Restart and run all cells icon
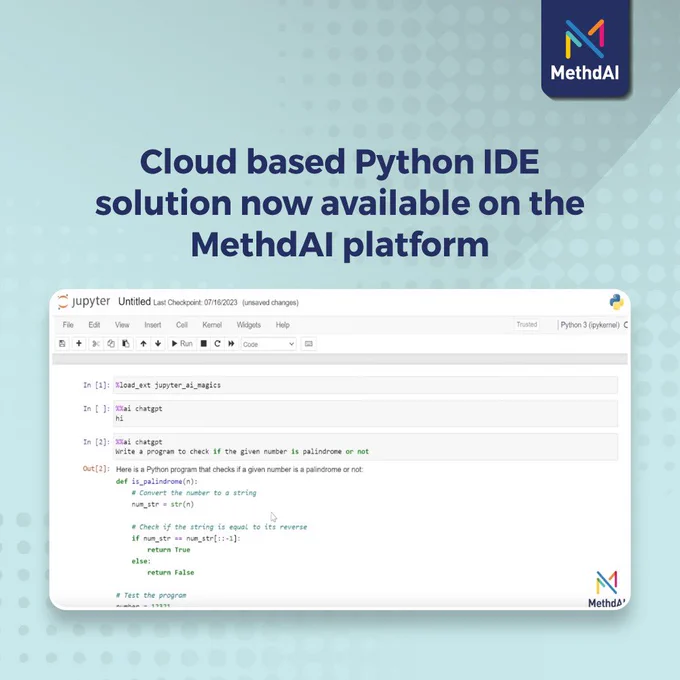 231,343
